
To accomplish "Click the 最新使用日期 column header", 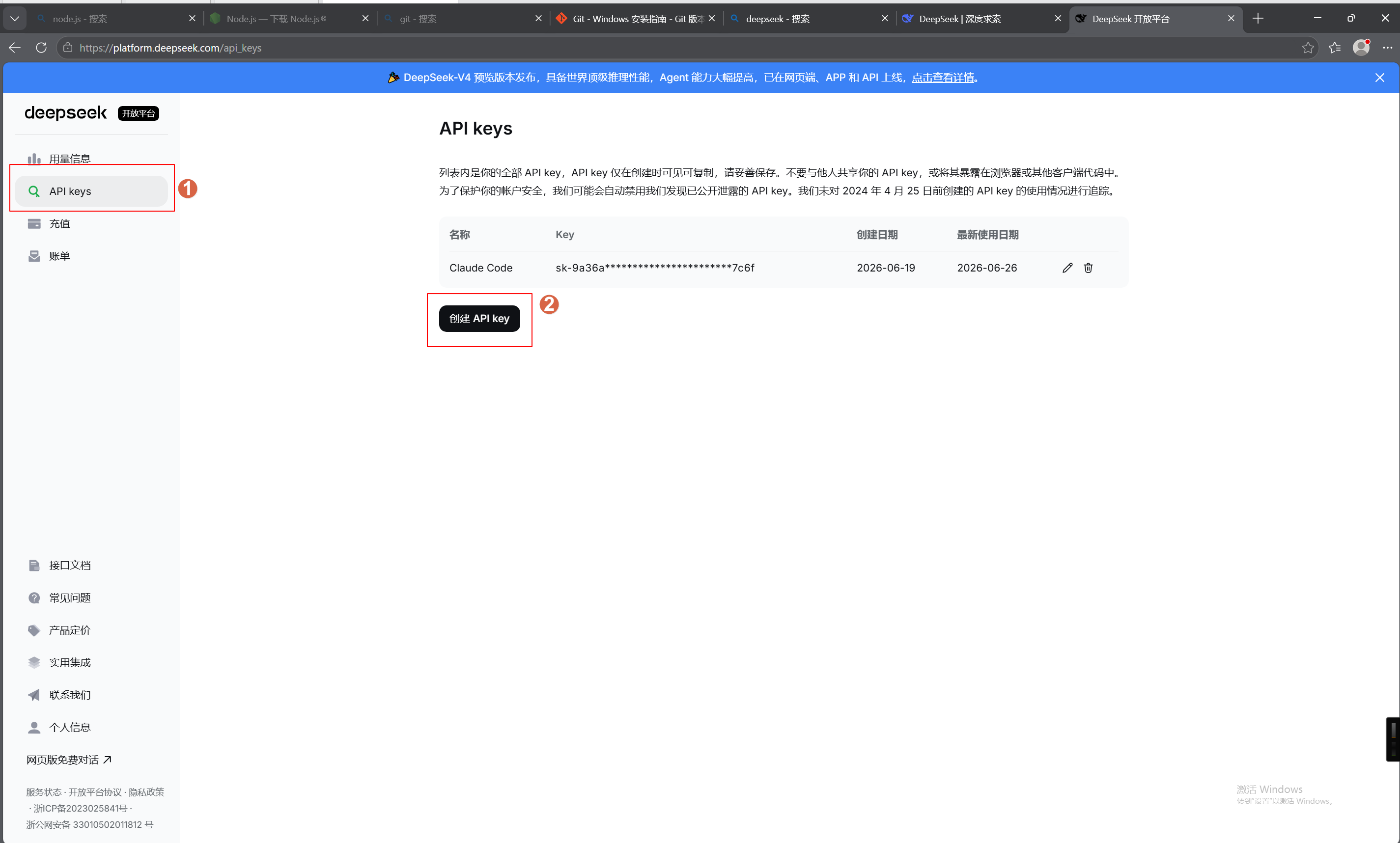I will (987, 235).
